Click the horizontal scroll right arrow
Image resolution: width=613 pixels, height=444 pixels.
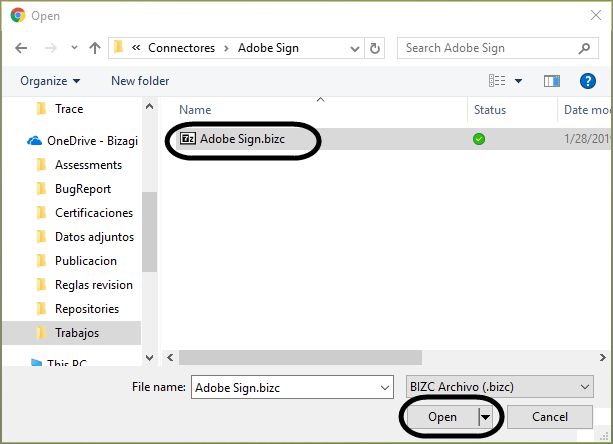pos(602,358)
